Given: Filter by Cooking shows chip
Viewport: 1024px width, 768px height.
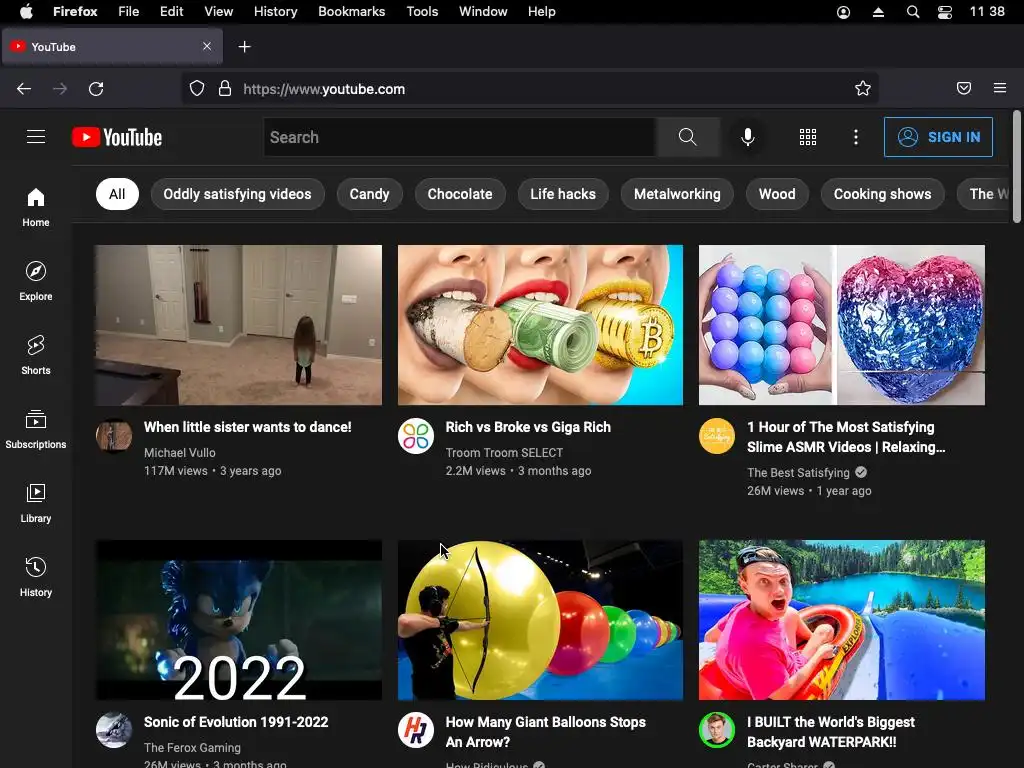Looking at the screenshot, I should (x=882, y=194).
